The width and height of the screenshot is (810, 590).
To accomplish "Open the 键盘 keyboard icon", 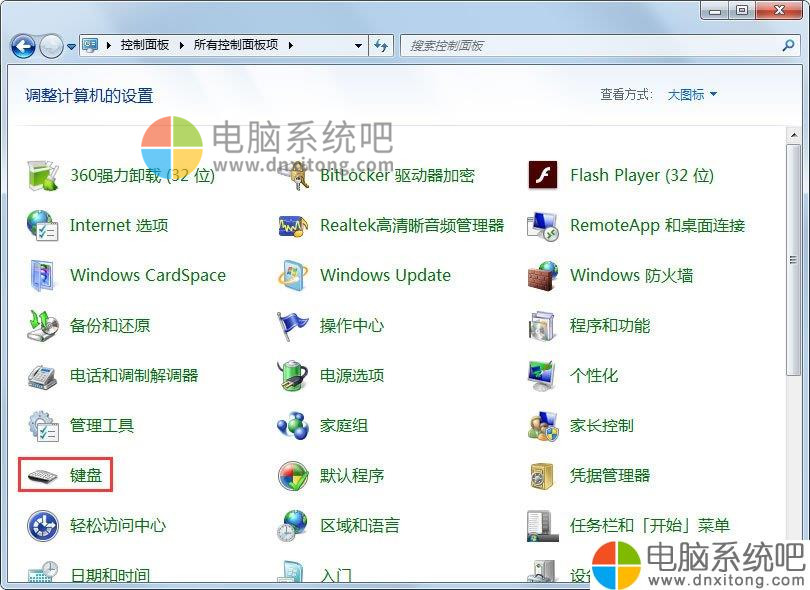I will [x=42, y=476].
